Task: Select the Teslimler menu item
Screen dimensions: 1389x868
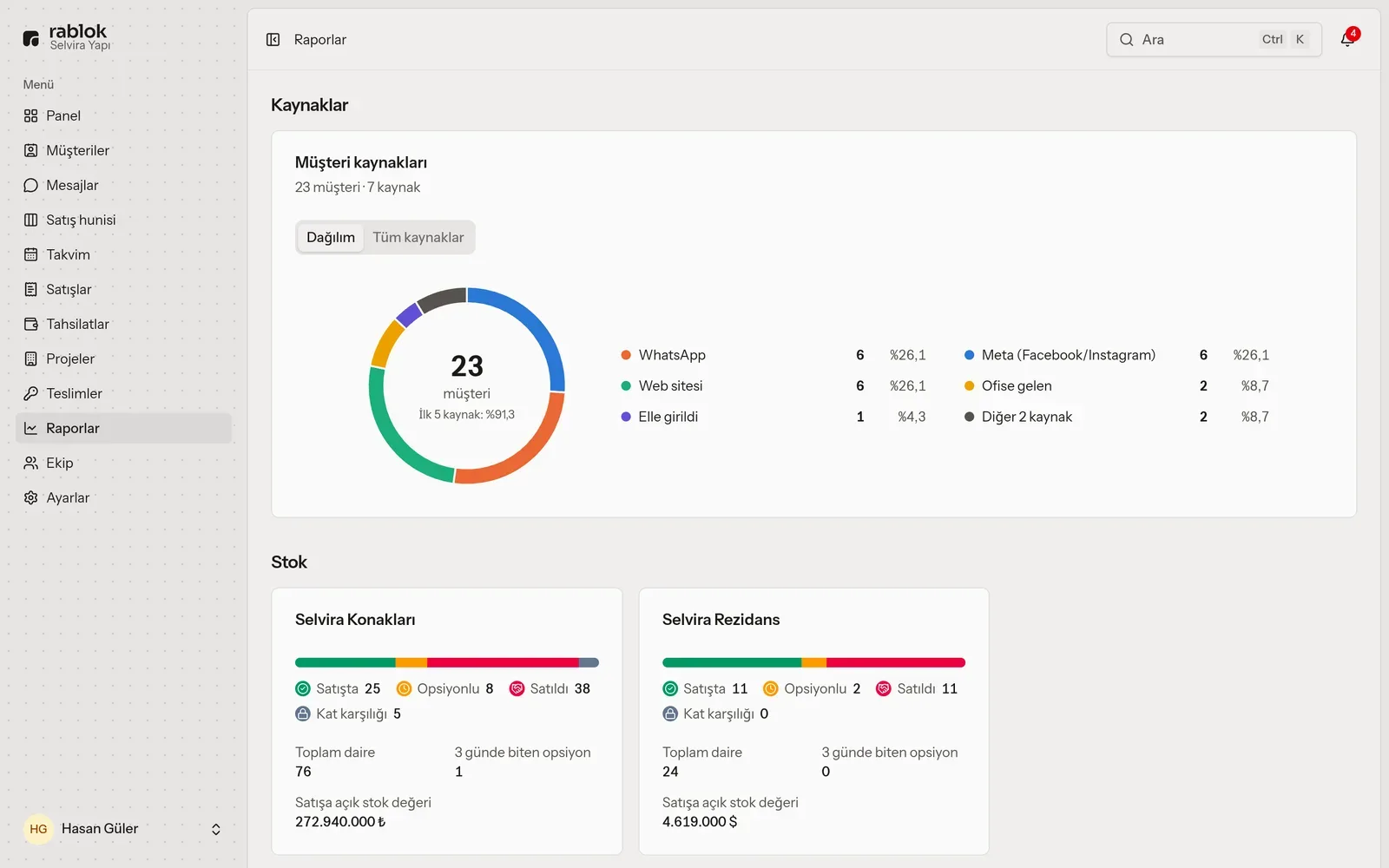Action: coord(123,393)
